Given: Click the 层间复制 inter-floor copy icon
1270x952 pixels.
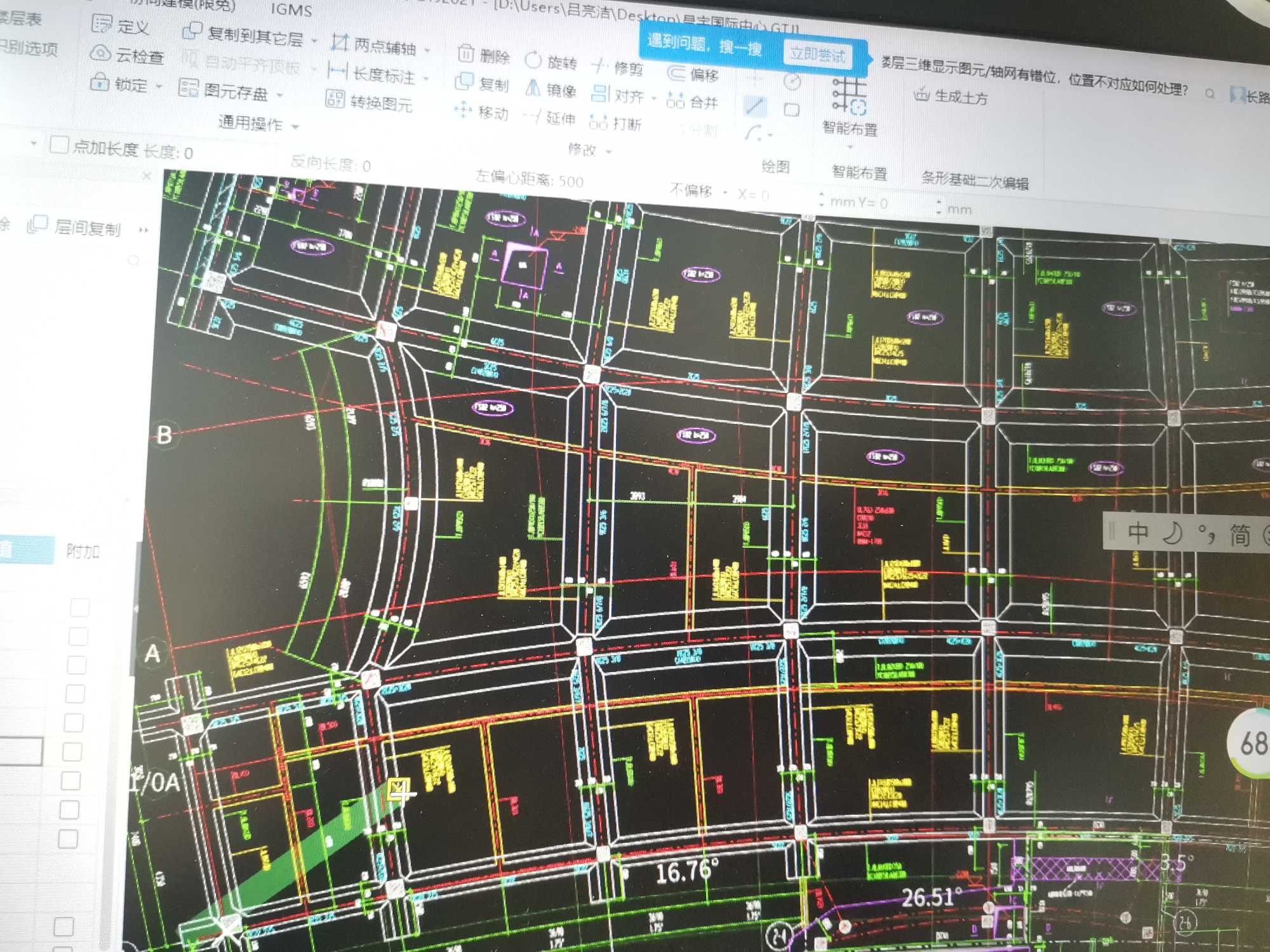Looking at the screenshot, I should pos(37,224).
